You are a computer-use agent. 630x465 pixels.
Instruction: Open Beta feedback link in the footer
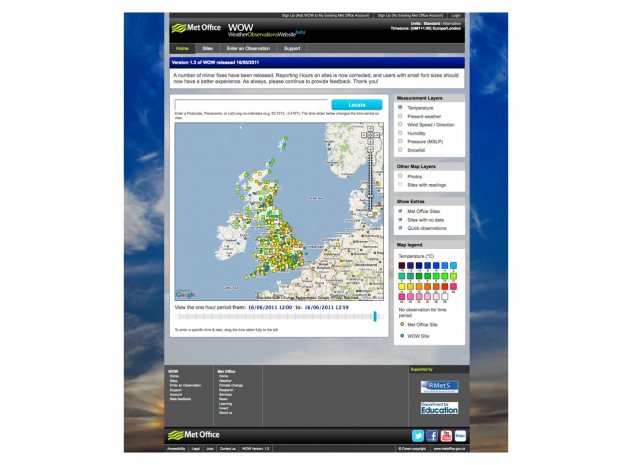(x=180, y=399)
